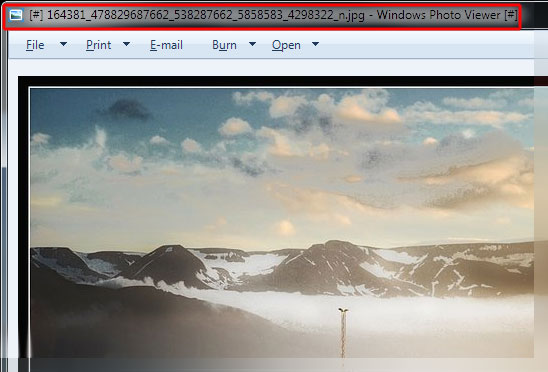The image size is (548, 372).
Task: Choose the E-mail option
Action: [x=166, y=45]
